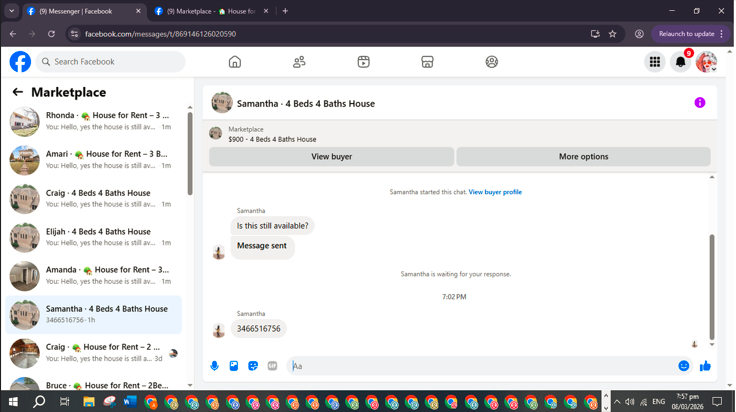736x412 pixels.
Task: Focus the message input field
Action: click(x=481, y=366)
